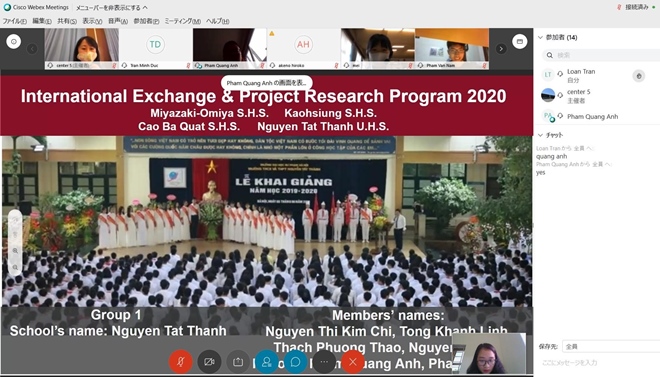
Task: Unmute the microphone using red mic button
Action: tap(181, 361)
